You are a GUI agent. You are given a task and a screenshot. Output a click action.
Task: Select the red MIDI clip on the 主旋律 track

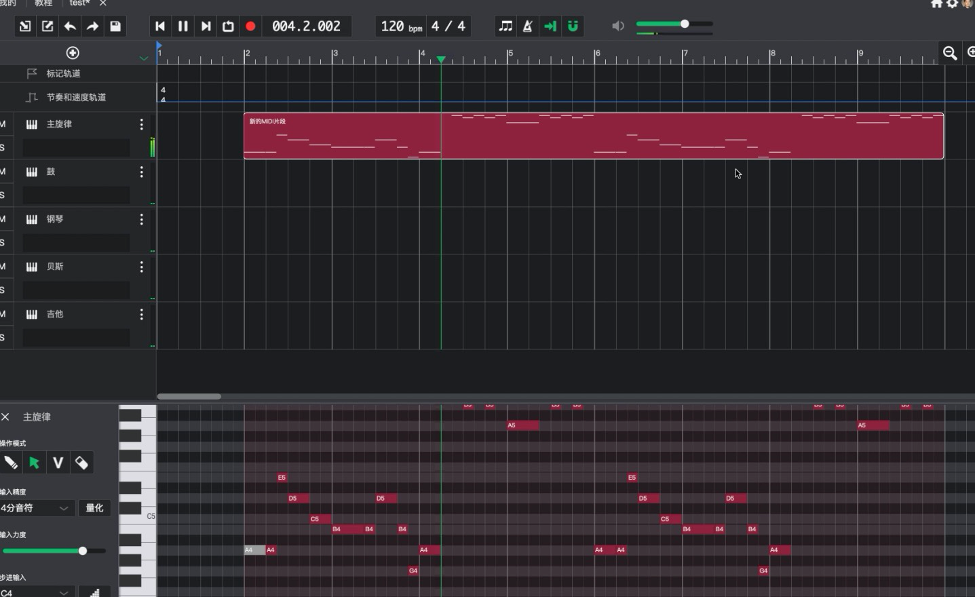pos(593,136)
